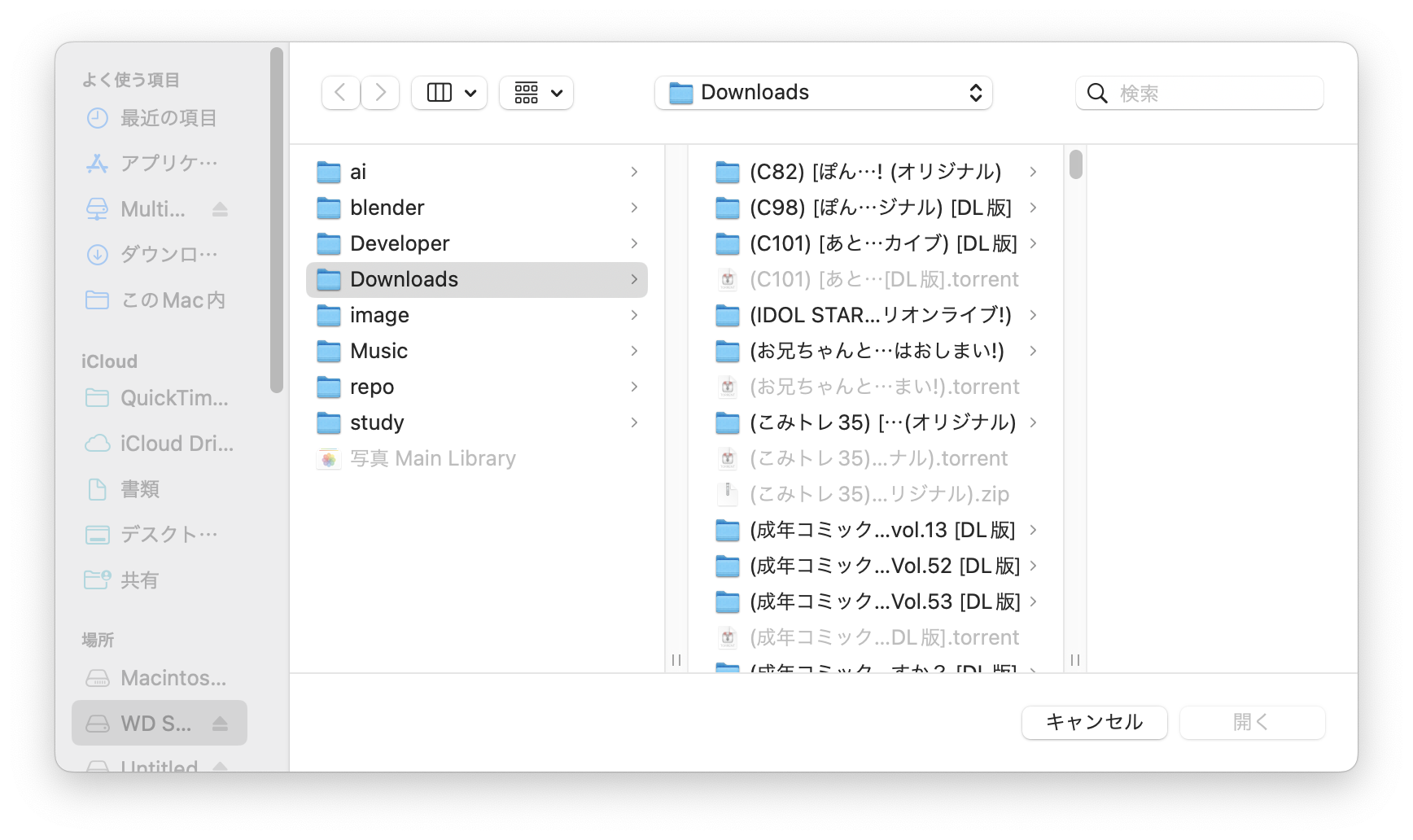Open the Downloads location popup menu

(x=824, y=93)
